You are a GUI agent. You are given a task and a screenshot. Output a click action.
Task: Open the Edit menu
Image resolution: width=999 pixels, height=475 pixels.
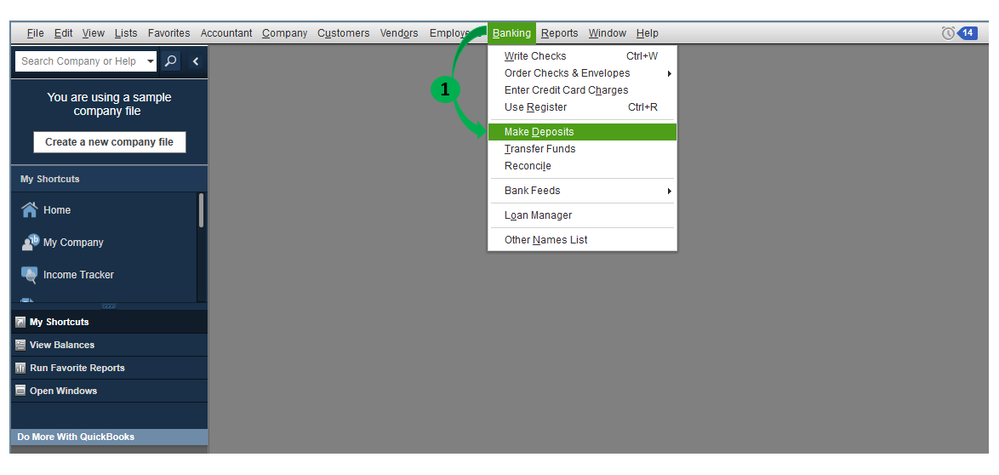point(63,33)
